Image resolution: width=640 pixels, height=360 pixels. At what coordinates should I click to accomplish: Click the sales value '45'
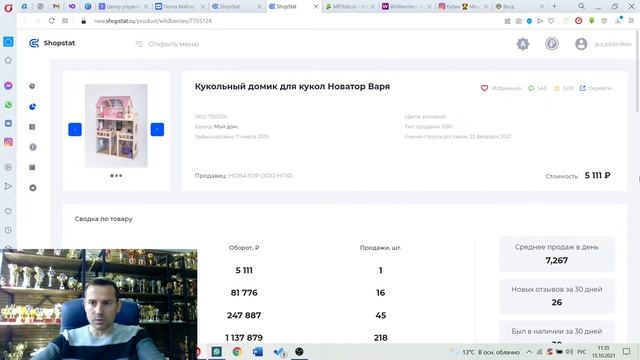(x=380, y=315)
